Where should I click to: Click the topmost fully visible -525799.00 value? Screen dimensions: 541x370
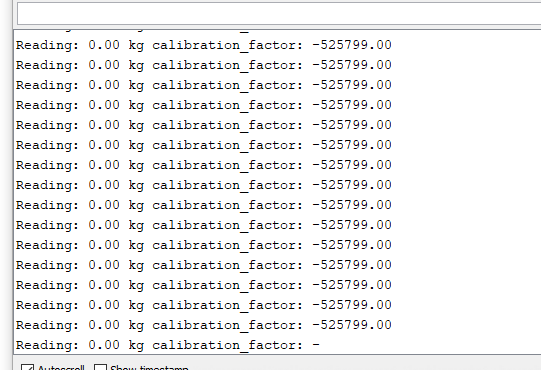[x=352, y=45]
